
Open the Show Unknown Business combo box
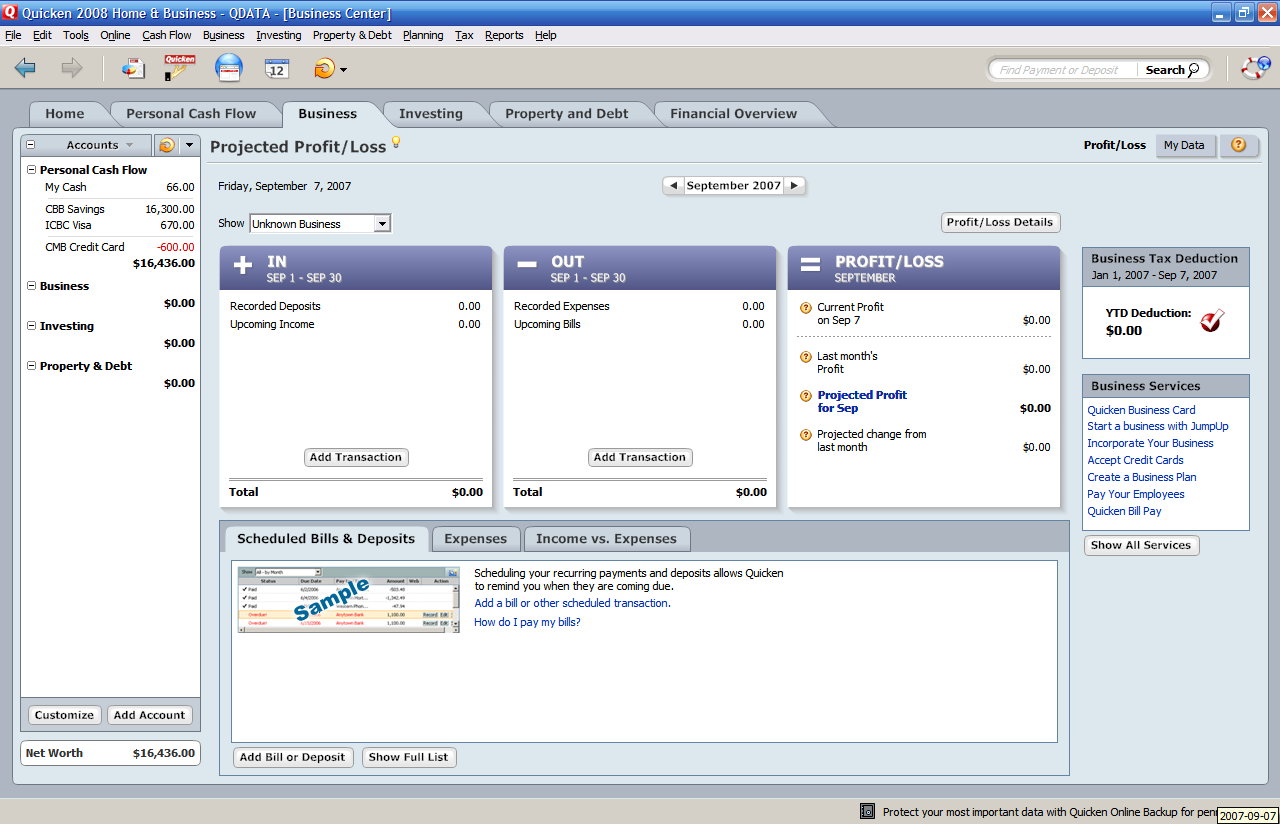click(320, 224)
